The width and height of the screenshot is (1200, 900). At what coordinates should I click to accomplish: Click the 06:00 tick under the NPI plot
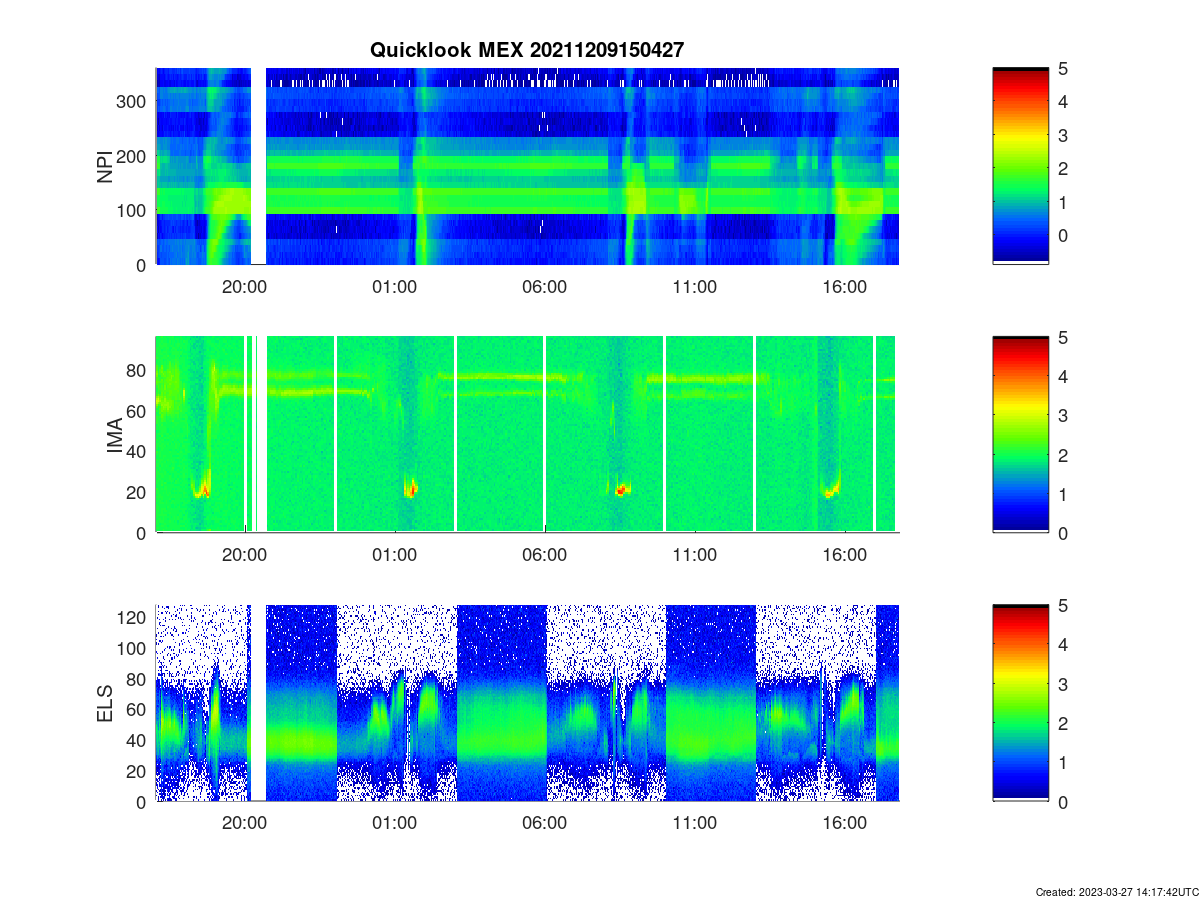point(544,286)
